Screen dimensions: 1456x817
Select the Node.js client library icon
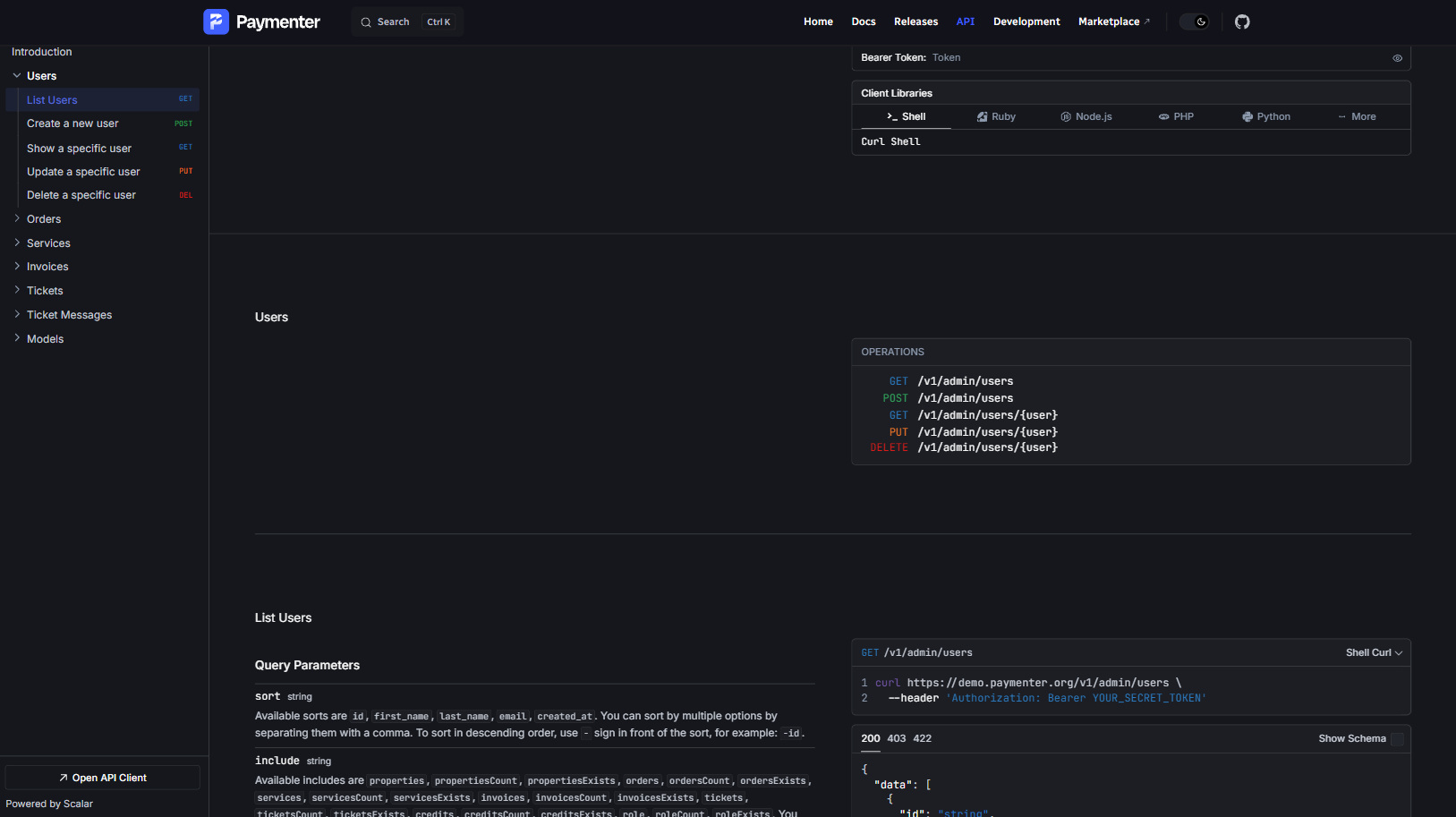point(1066,117)
